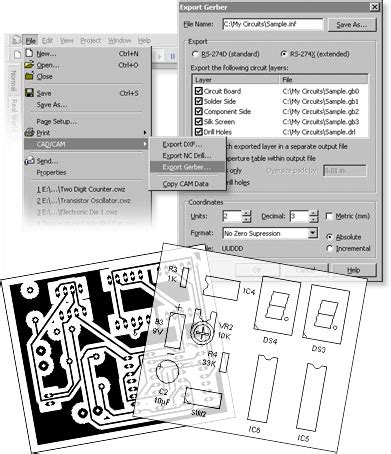Click the DS4 seven-segment display component
391x454 pixels.
pos(277,306)
